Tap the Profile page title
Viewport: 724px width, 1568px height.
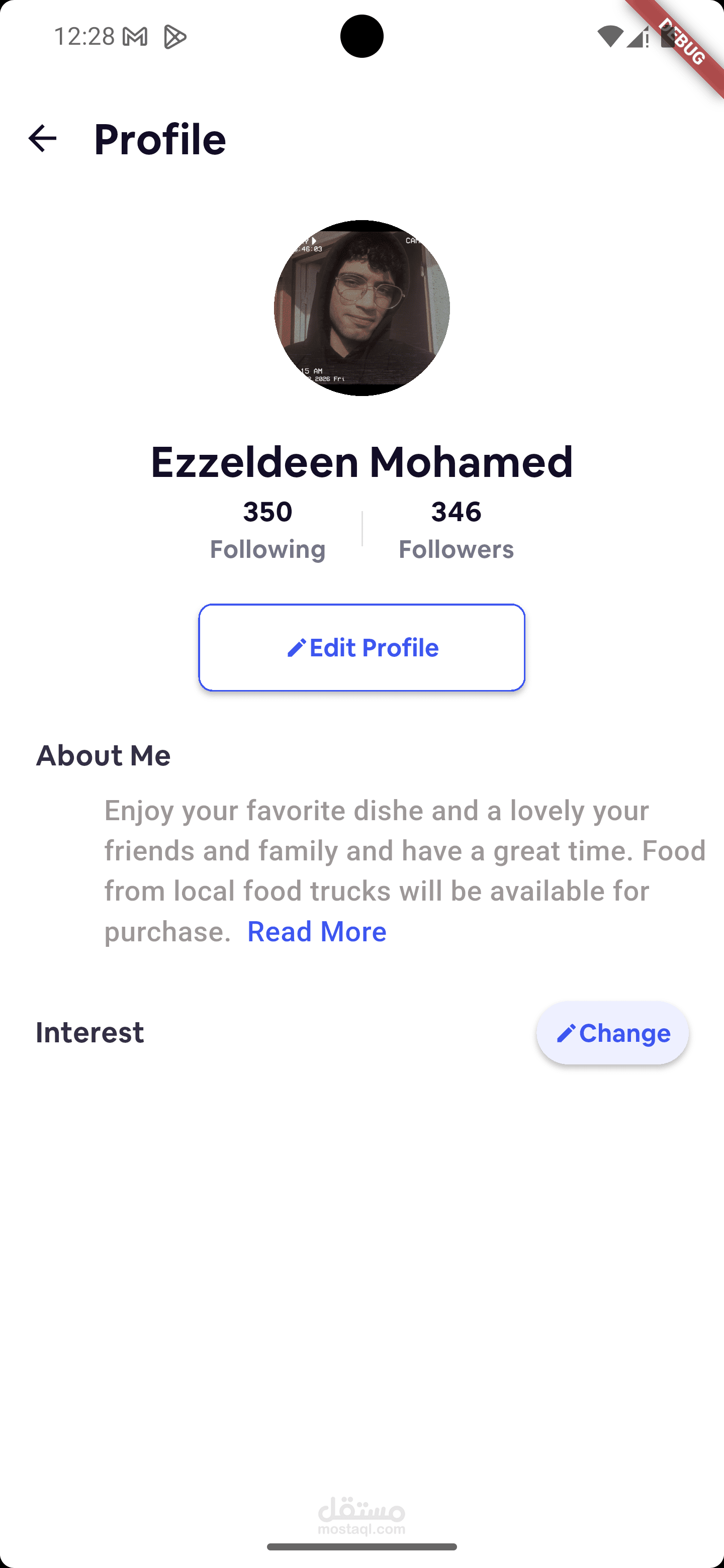[x=160, y=139]
